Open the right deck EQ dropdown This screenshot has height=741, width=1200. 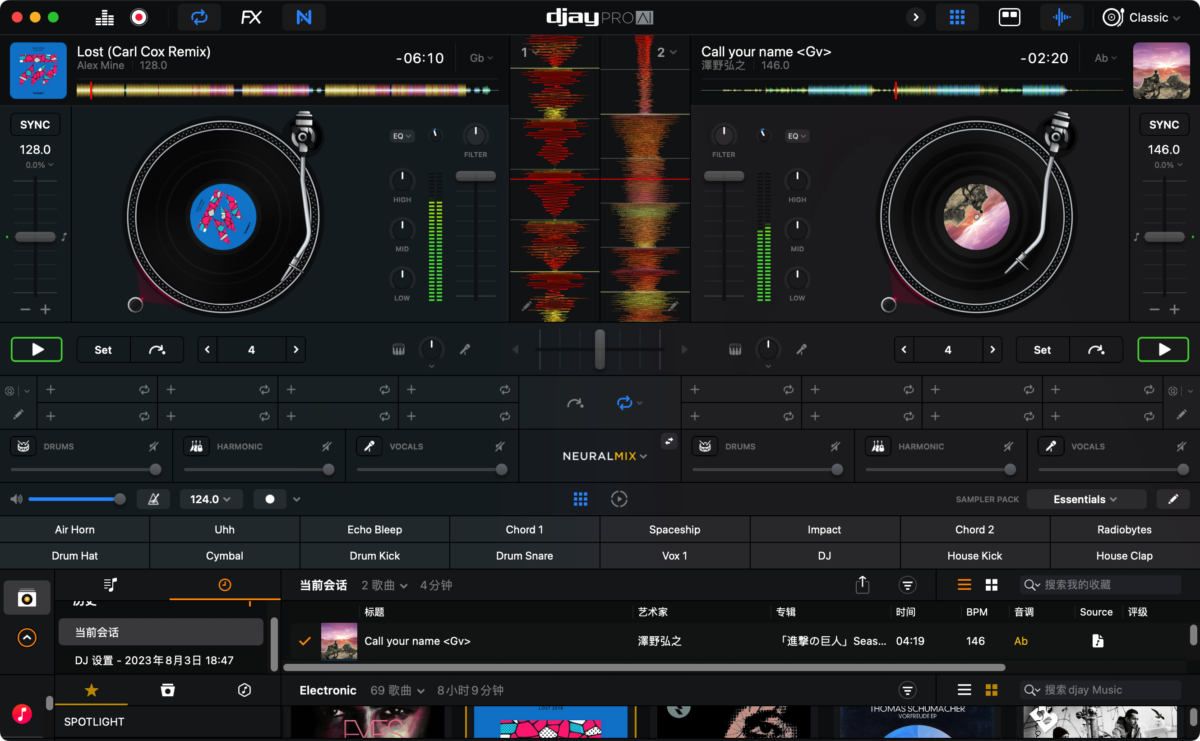[797, 136]
